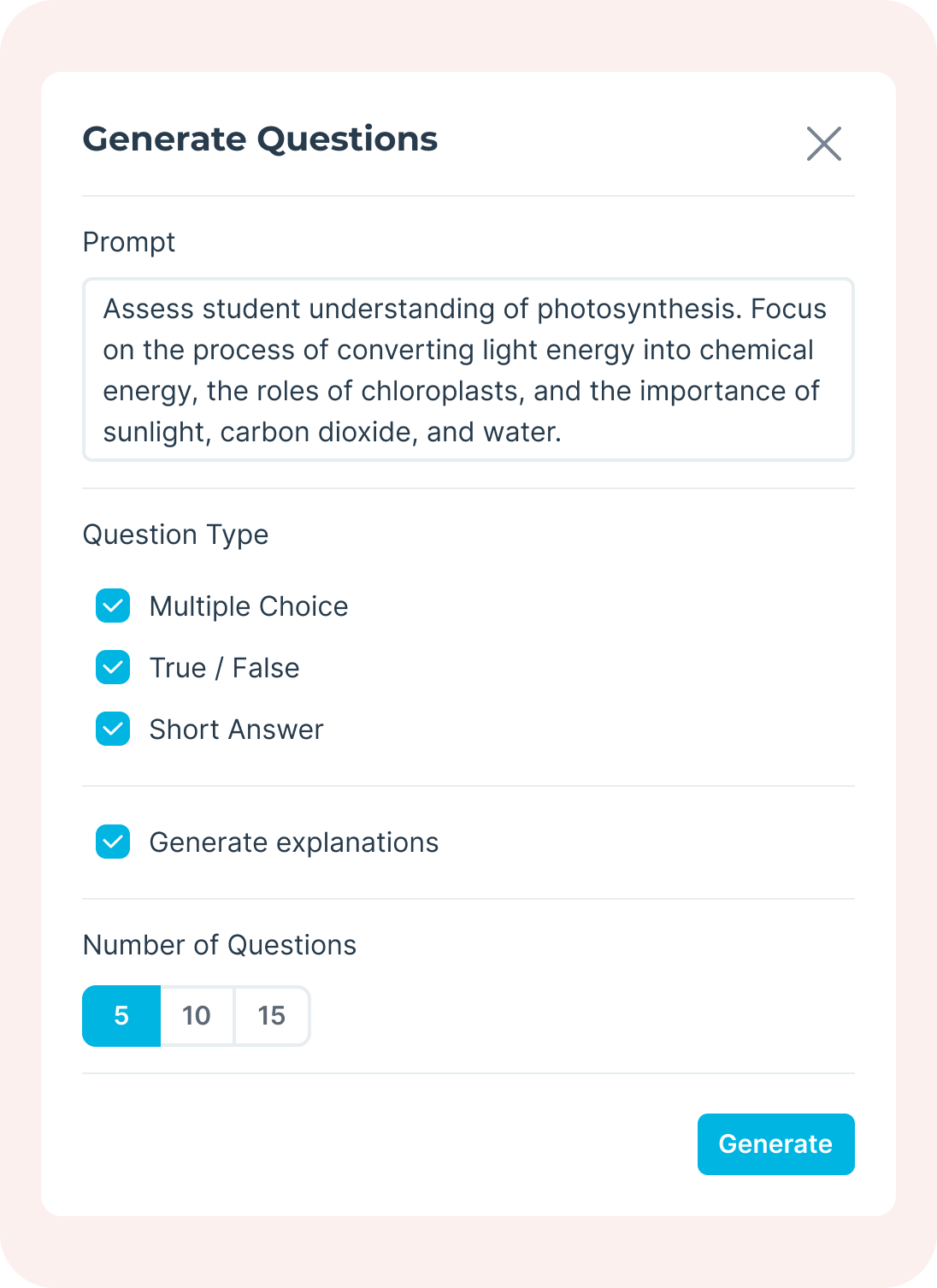Click the checkmark icon beside Multiple Choice
Screen dimensions: 937x1288
click(112, 606)
